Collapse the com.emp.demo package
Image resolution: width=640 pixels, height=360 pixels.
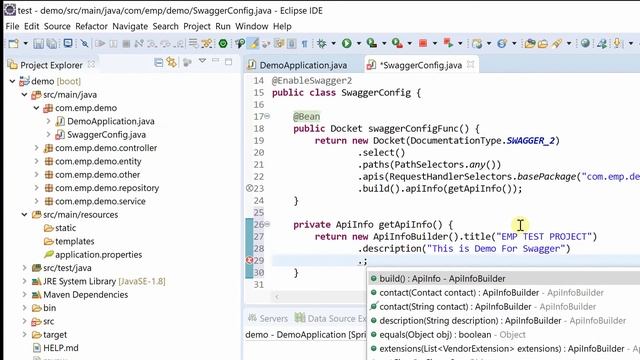click(36, 108)
